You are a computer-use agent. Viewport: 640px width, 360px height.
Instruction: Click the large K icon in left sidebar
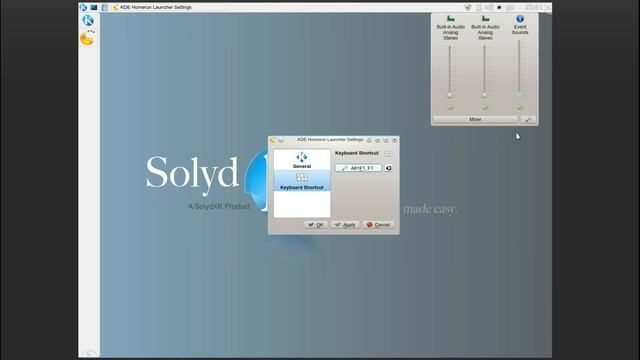(88, 20)
